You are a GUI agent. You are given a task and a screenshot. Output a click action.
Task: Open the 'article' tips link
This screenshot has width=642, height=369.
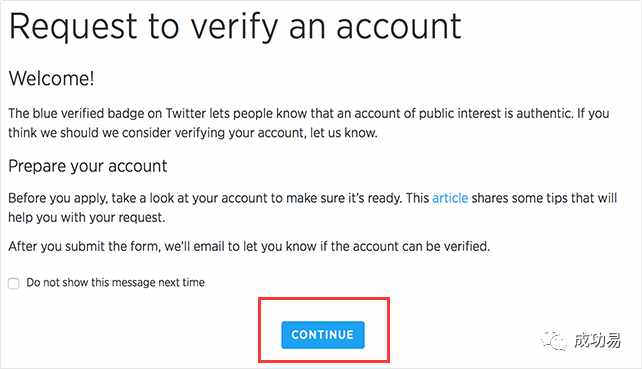pos(450,198)
